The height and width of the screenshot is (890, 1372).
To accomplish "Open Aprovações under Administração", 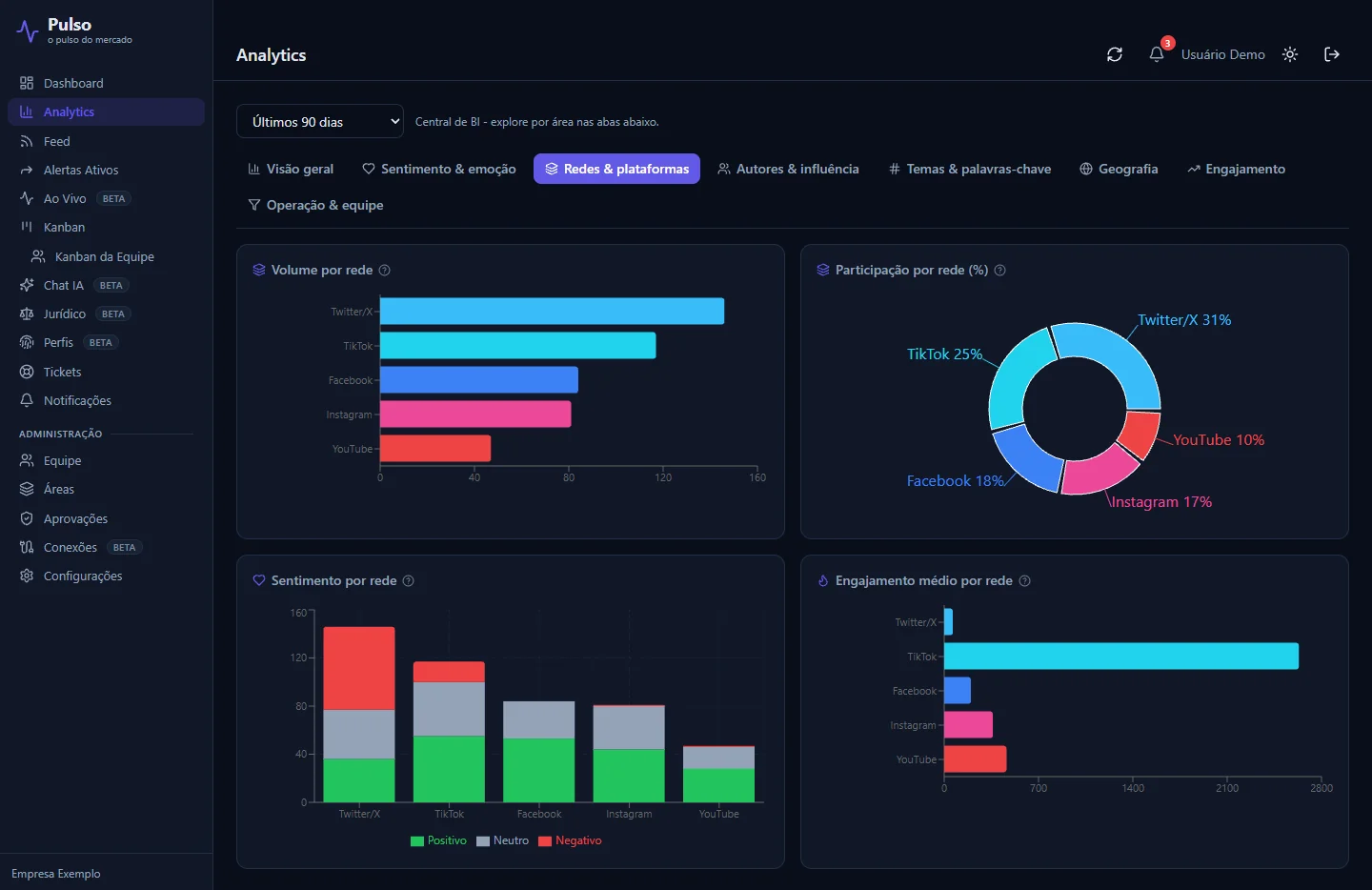I will click(106, 518).
